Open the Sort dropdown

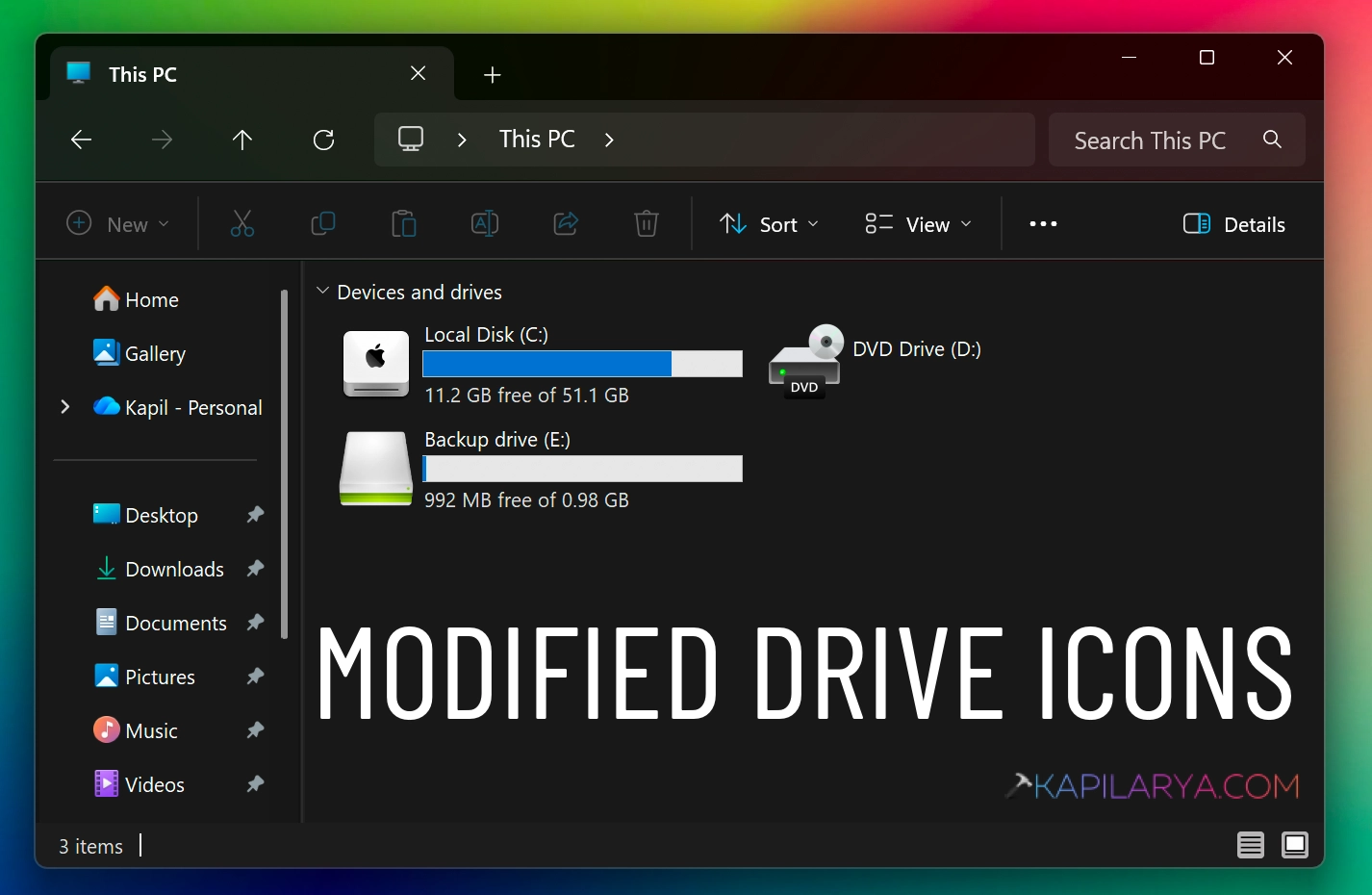(x=770, y=224)
